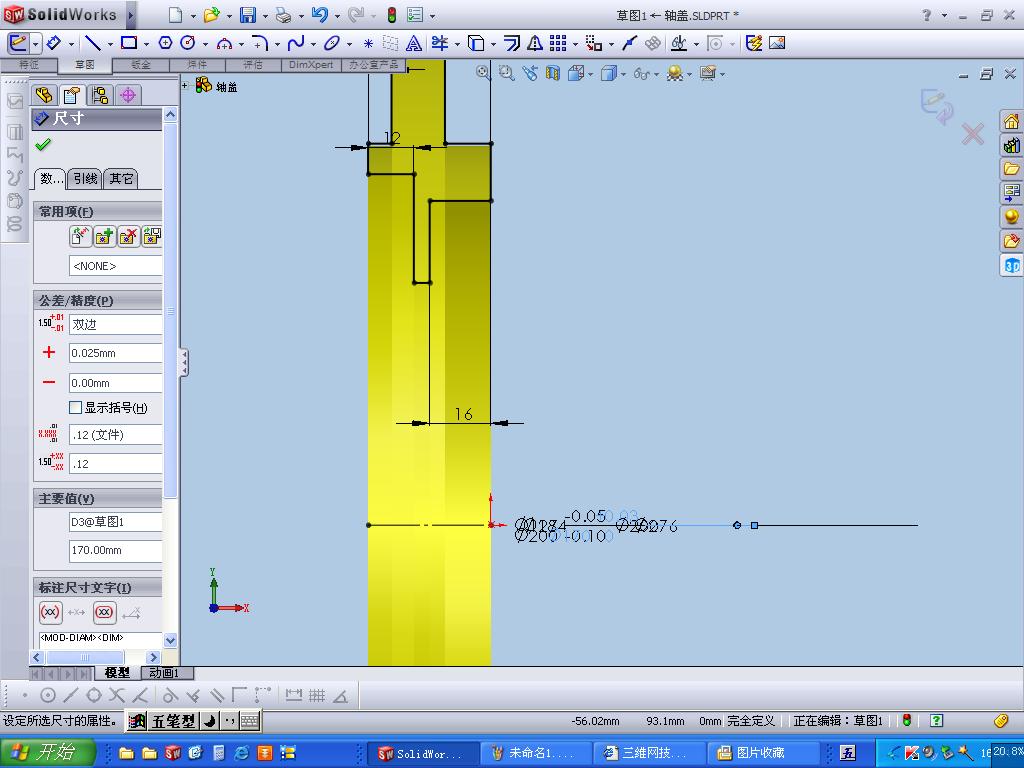Screen dimensions: 1024x768
Task: Click the plus tolerance field 0.025mm
Action: [x=116, y=353]
